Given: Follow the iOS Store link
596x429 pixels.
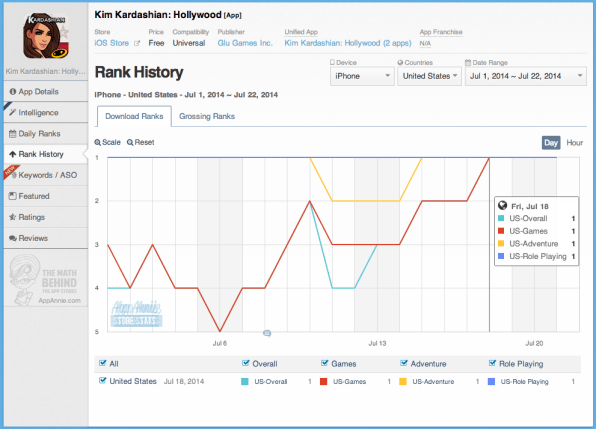Looking at the screenshot, I should [x=112, y=43].
